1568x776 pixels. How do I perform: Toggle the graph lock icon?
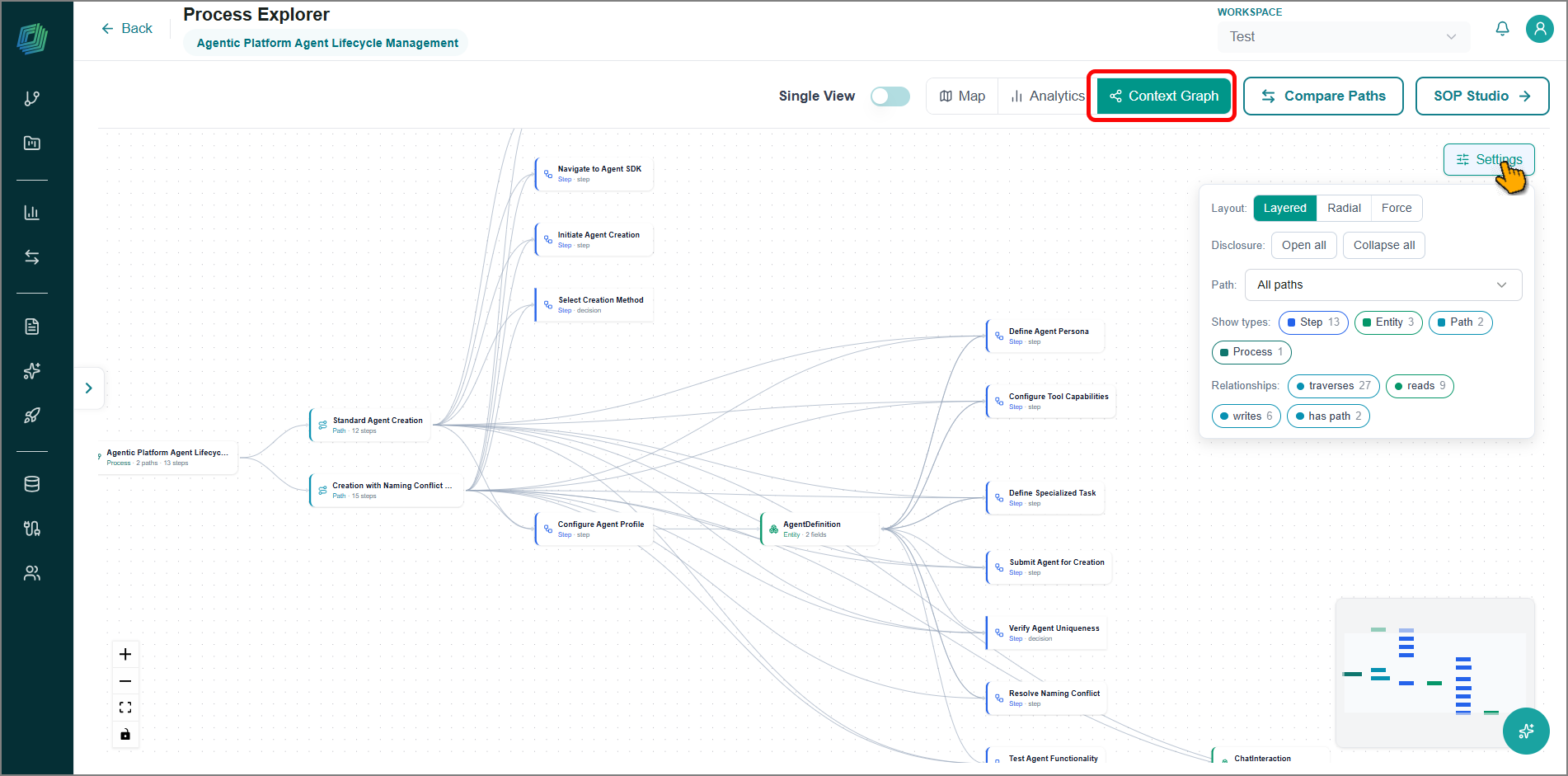click(x=125, y=734)
